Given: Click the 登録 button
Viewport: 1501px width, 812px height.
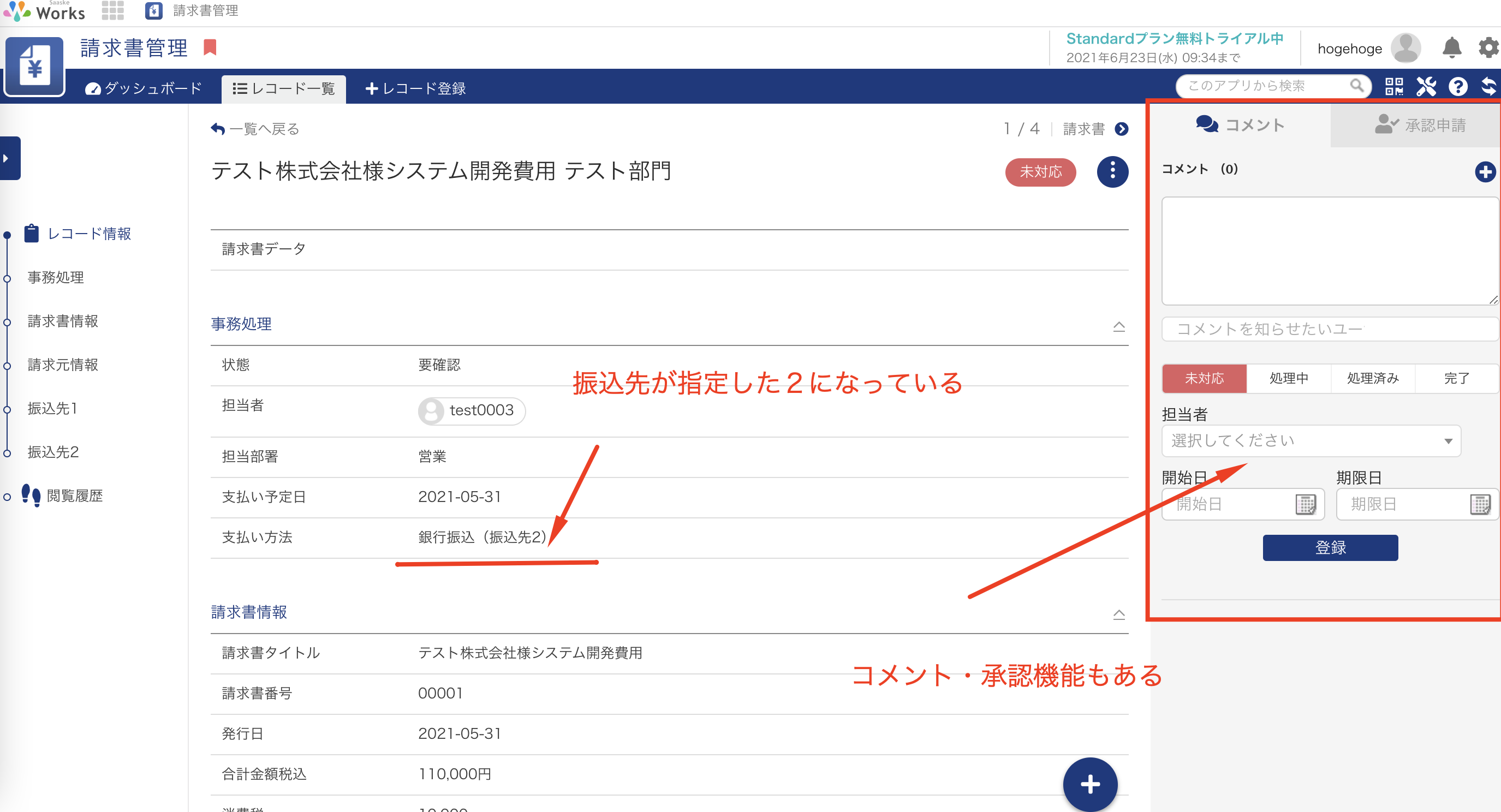Looking at the screenshot, I should pyautogui.click(x=1330, y=547).
